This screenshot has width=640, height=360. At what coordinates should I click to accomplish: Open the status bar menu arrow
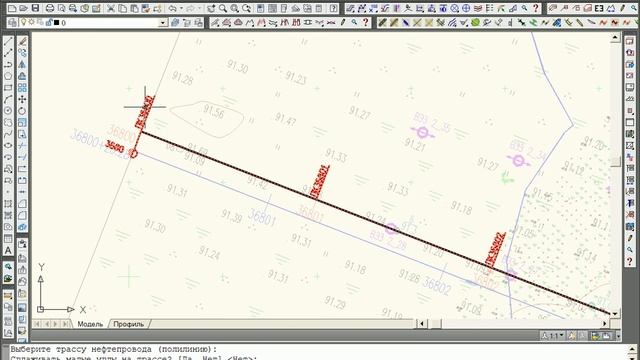point(618,336)
